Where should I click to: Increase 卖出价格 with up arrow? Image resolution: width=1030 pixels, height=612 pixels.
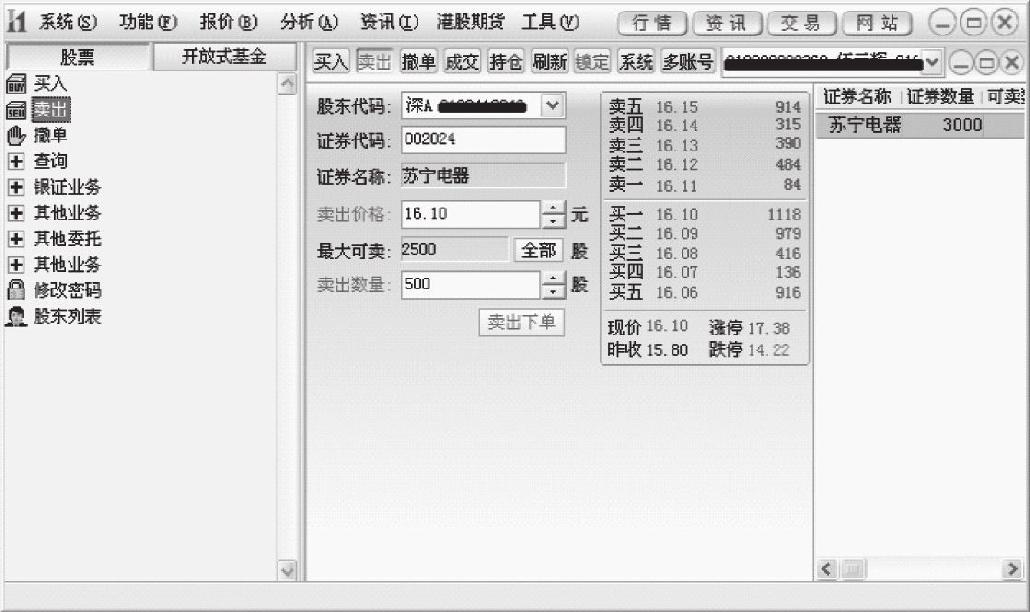click(553, 208)
